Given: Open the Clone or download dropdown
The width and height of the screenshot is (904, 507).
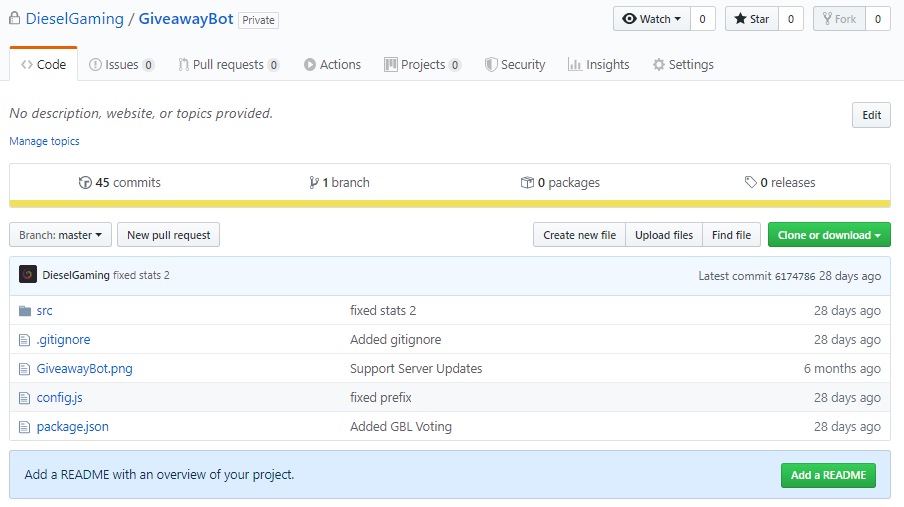Looking at the screenshot, I should click(829, 235).
